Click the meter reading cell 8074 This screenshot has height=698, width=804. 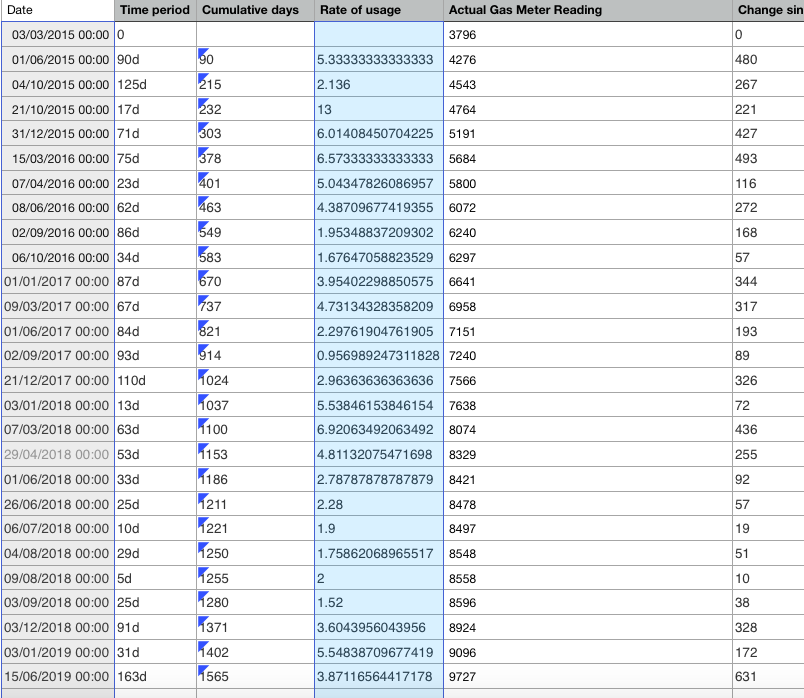588,430
